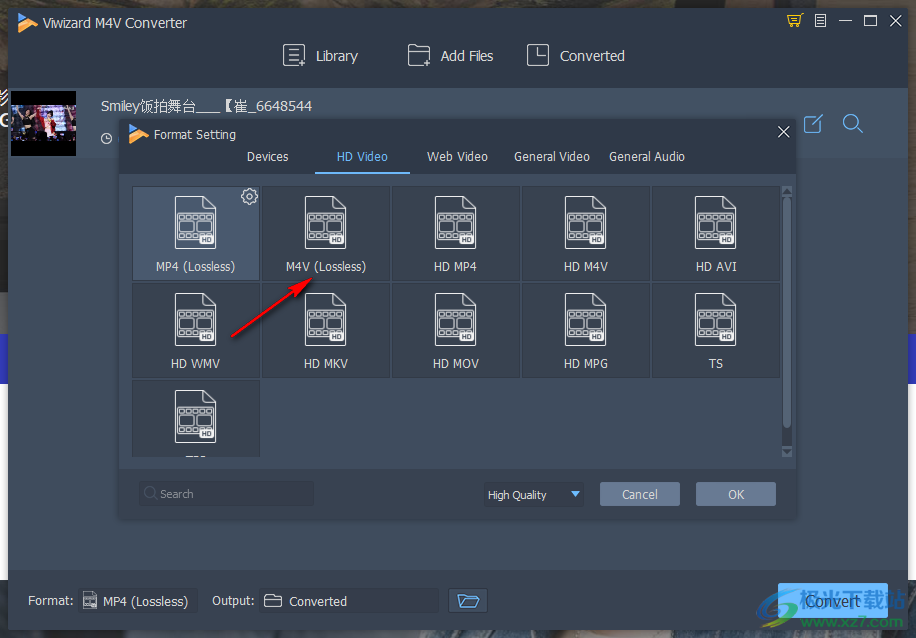
Task: Click the shopping cart icon
Action: point(794,21)
